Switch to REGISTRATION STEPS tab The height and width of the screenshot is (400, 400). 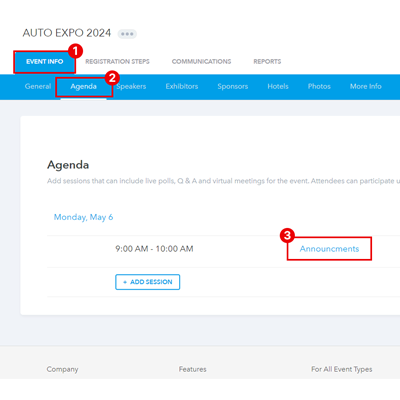click(x=117, y=62)
